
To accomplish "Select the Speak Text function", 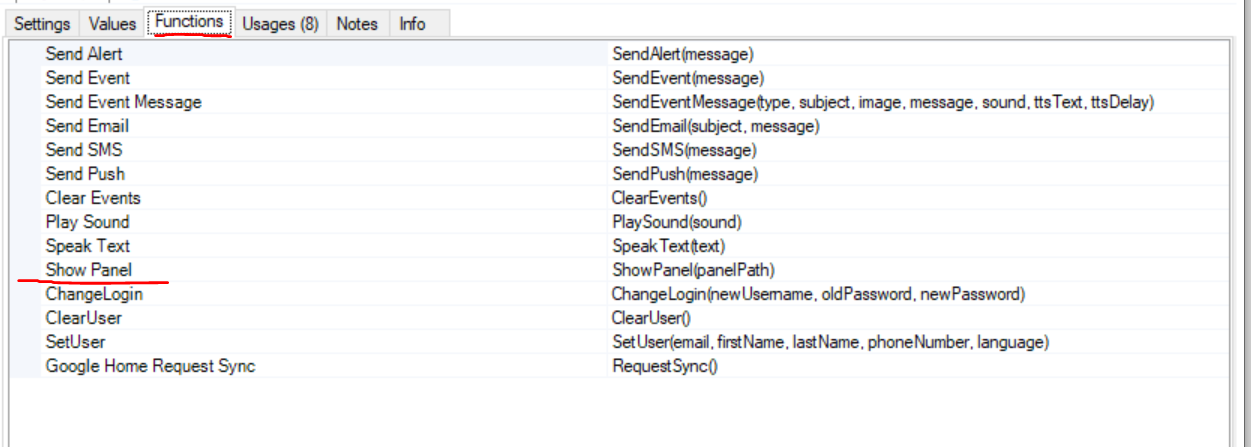I will coord(88,246).
